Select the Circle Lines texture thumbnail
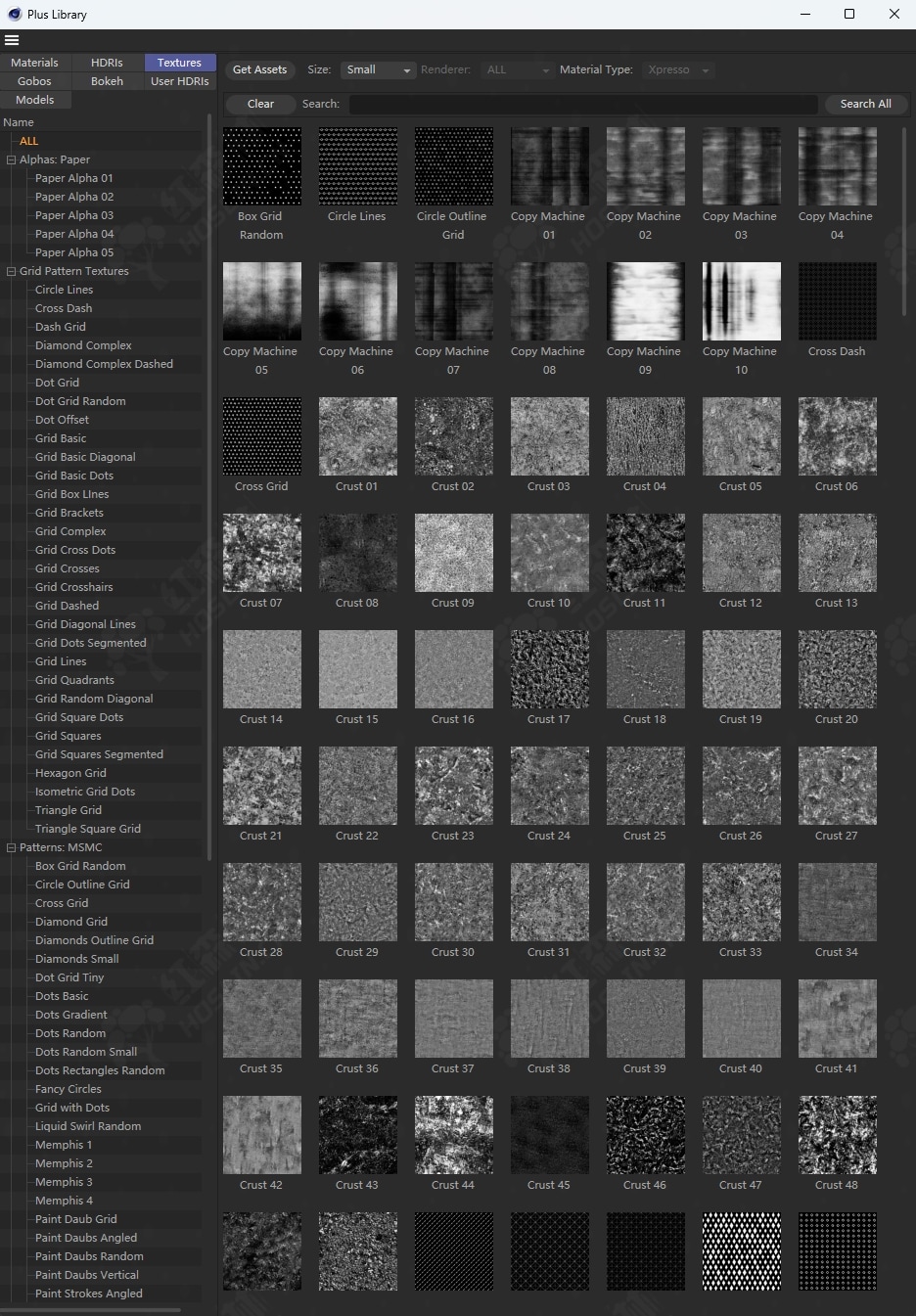 click(x=358, y=166)
